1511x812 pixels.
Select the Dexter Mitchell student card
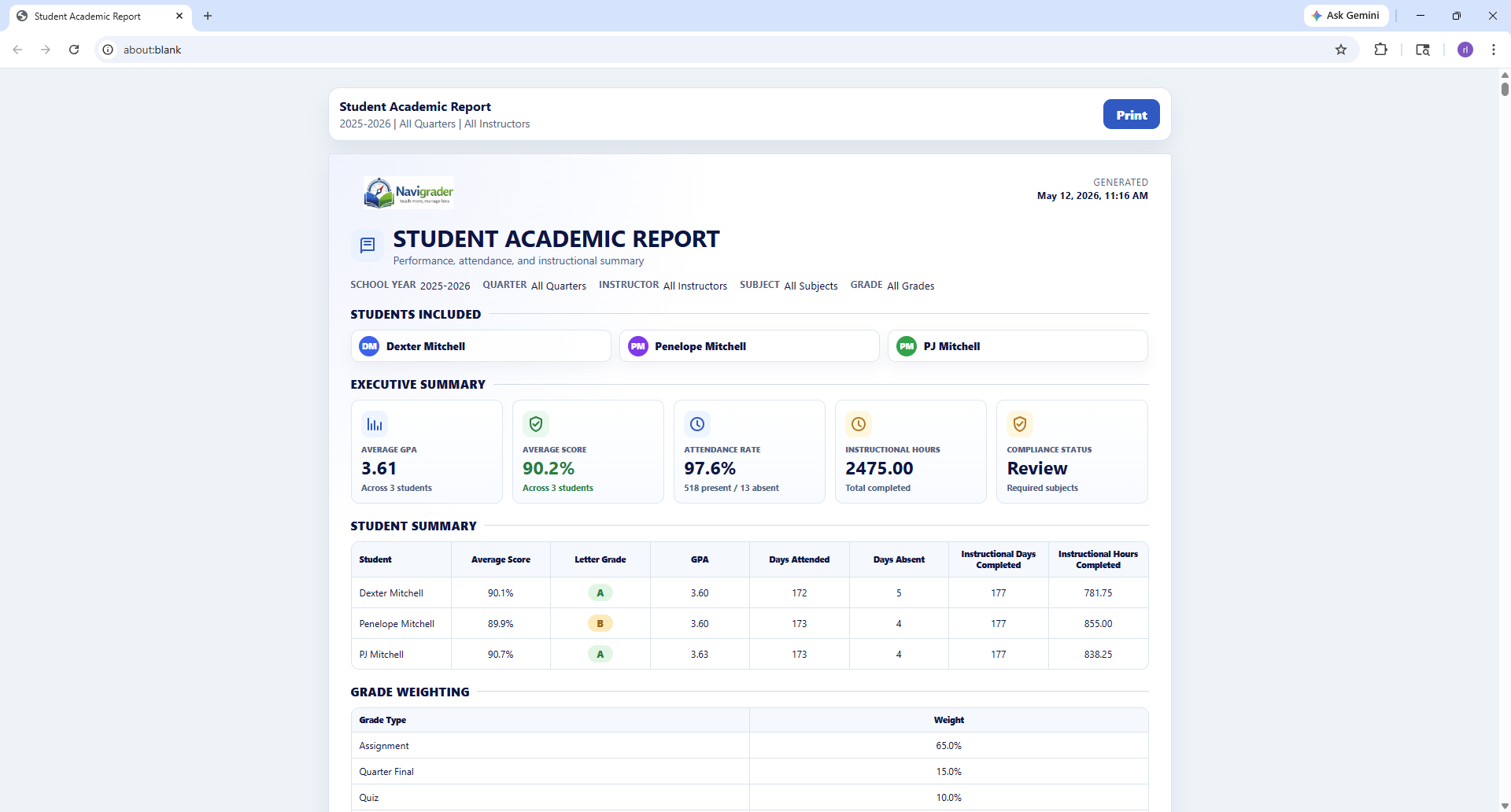(x=481, y=346)
